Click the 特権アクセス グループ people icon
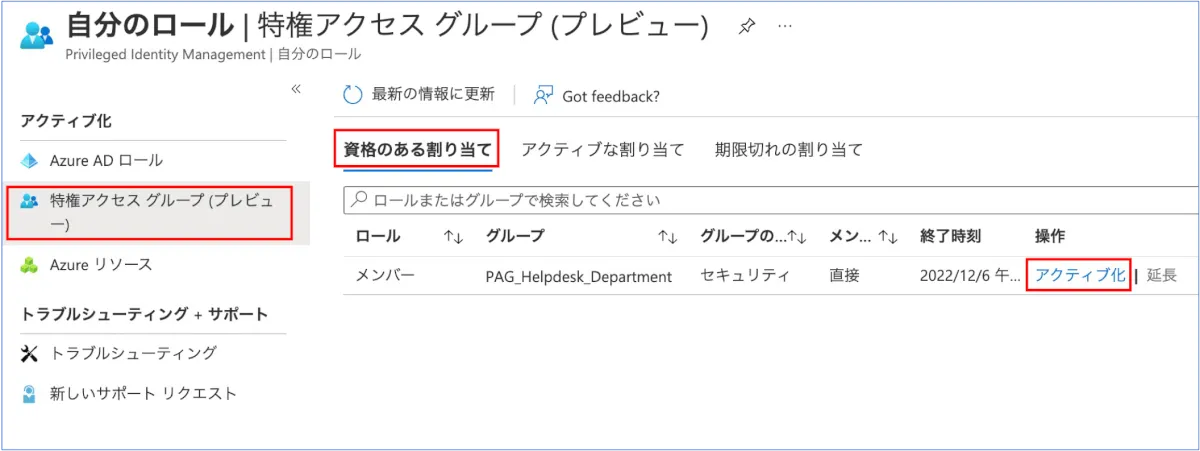 tap(30, 201)
